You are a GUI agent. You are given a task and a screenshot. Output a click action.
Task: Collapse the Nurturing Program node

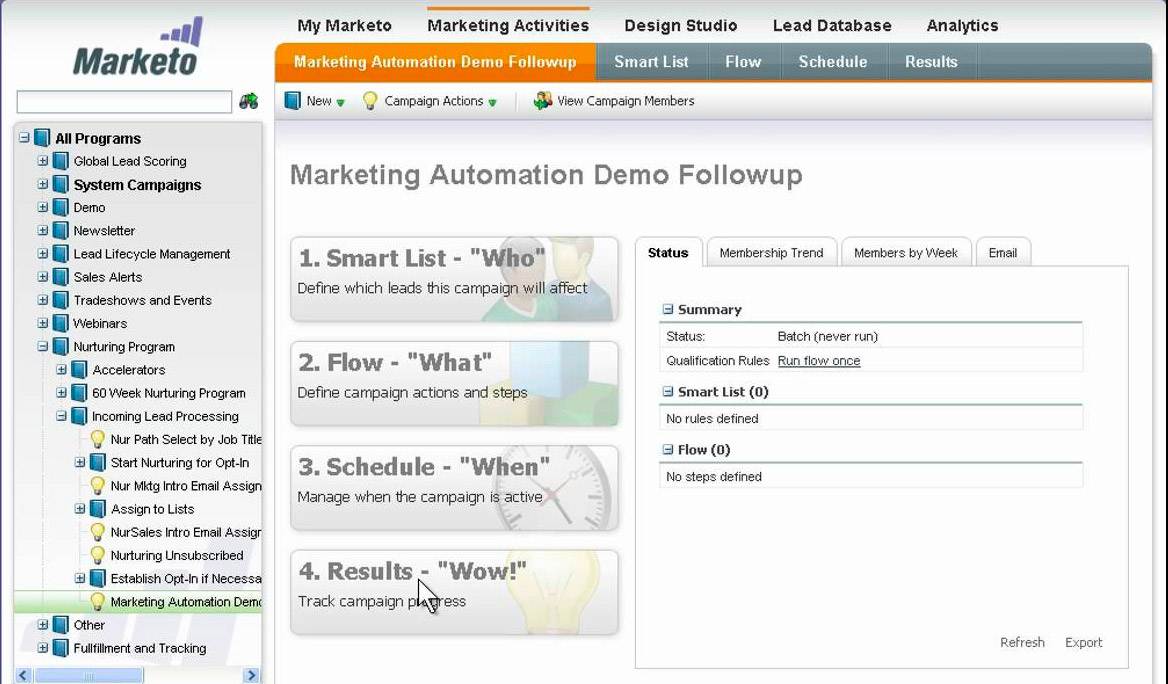[x=42, y=346]
